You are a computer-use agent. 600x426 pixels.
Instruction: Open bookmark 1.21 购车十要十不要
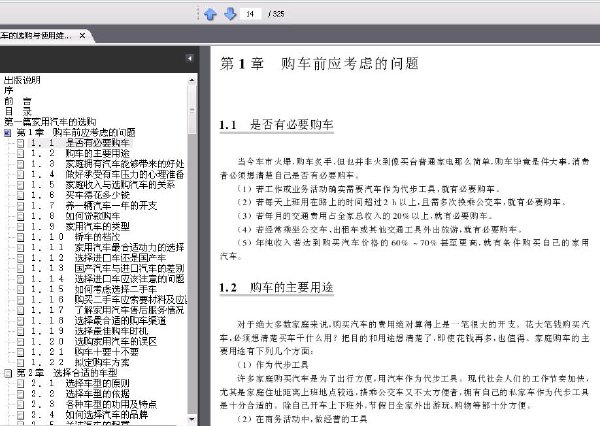[85, 352]
